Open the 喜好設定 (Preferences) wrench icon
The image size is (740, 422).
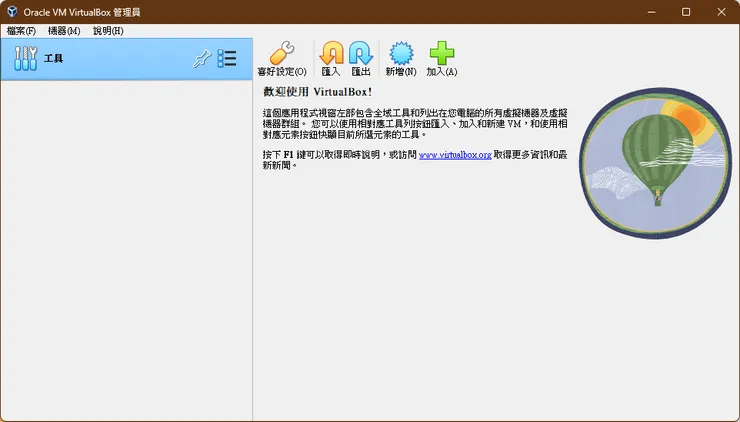(x=282, y=53)
